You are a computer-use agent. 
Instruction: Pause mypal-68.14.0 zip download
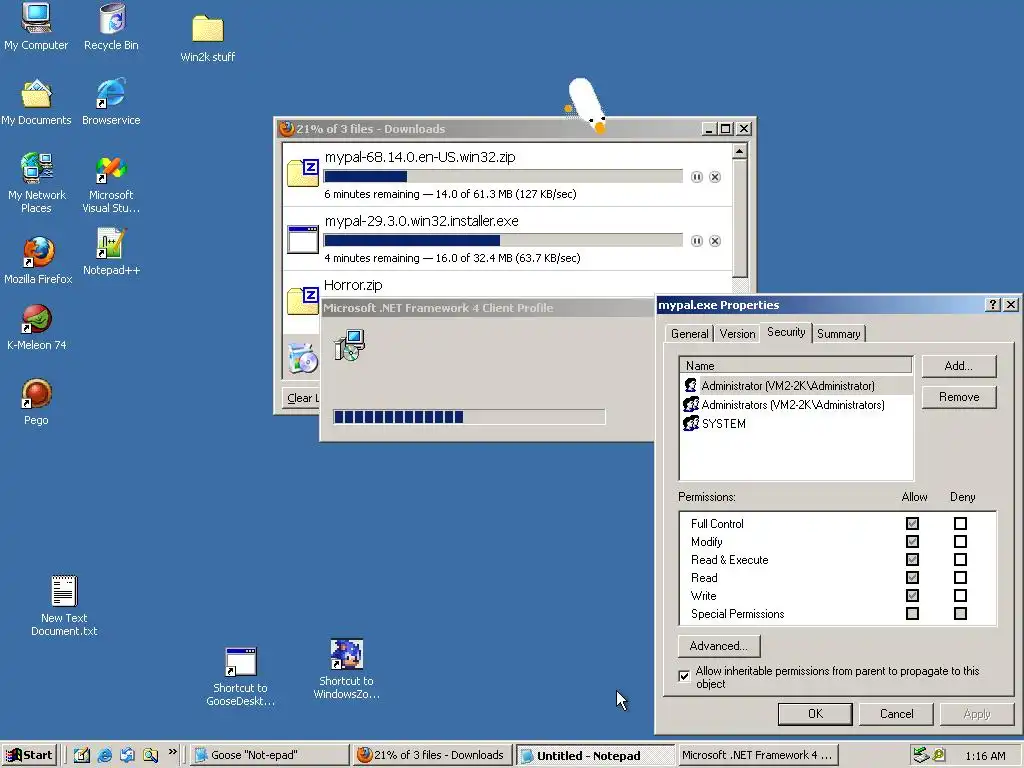pyautogui.click(x=697, y=177)
